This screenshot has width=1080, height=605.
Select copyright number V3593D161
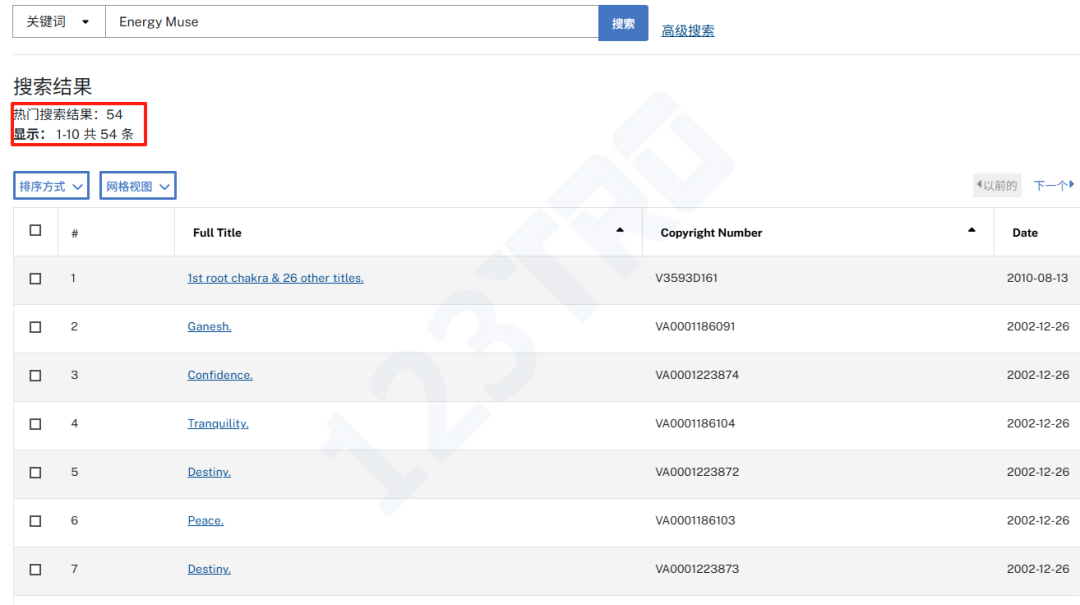point(686,278)
